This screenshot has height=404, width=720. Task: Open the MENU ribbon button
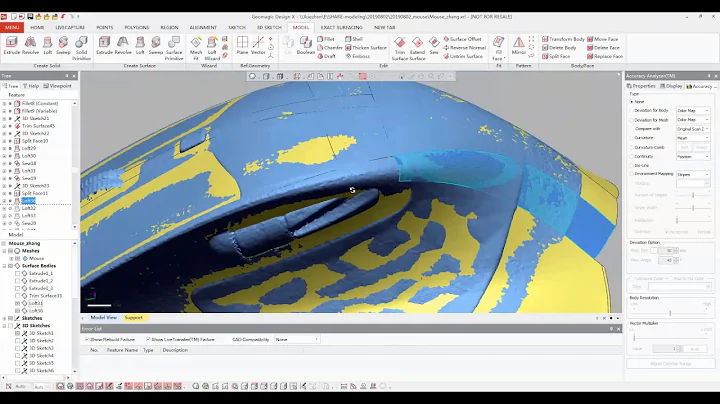12,28
